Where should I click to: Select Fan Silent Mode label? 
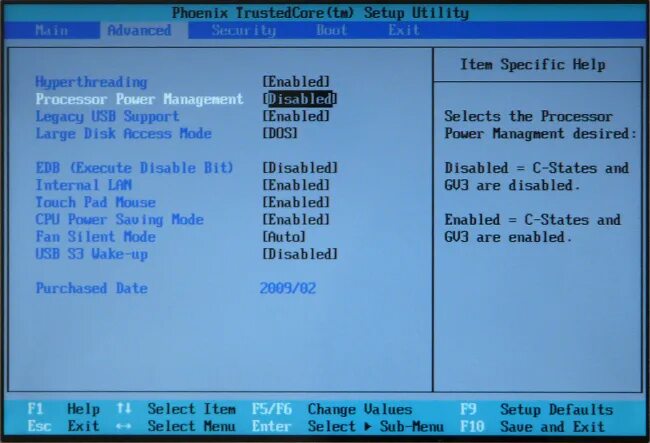tap(95, 237)
